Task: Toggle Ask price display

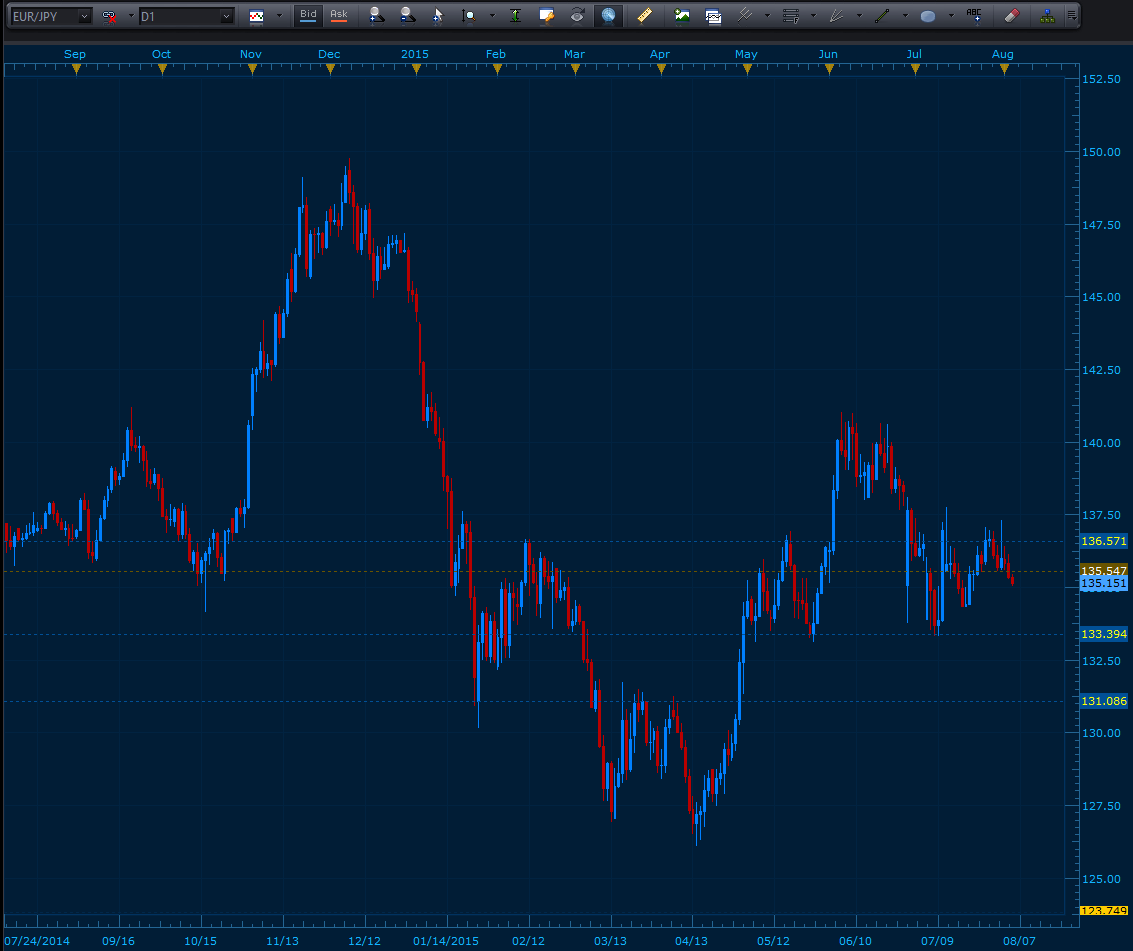Action: point(339,16)
